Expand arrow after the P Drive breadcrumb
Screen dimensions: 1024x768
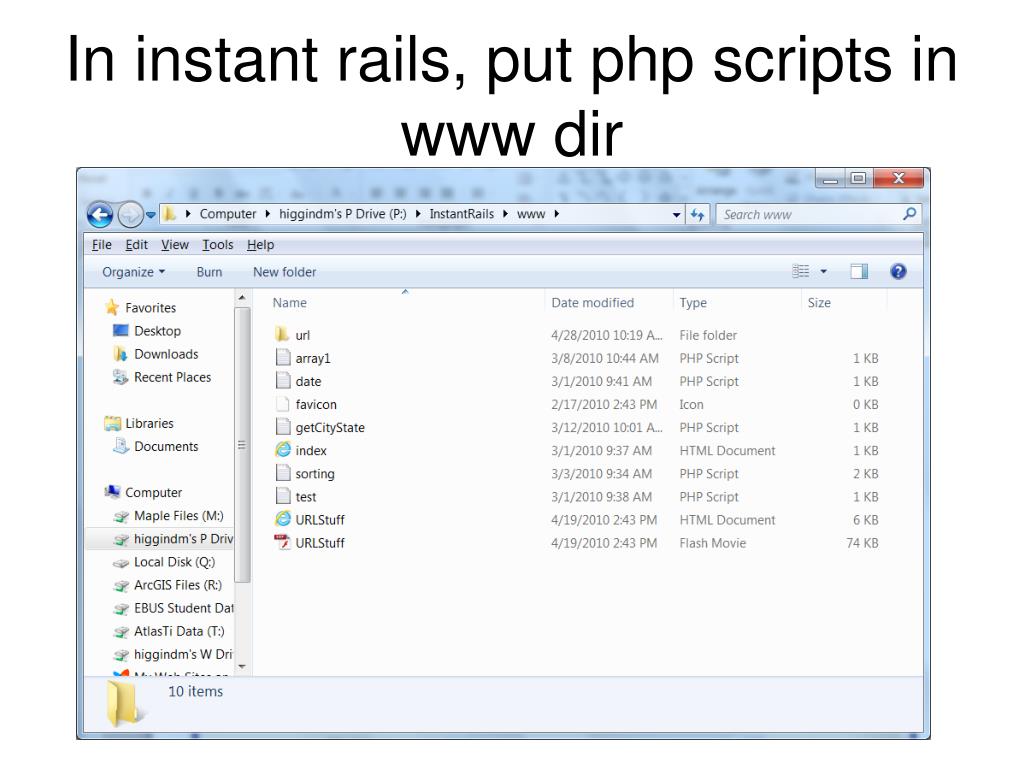pyautogui.click(x=418, y=214)
